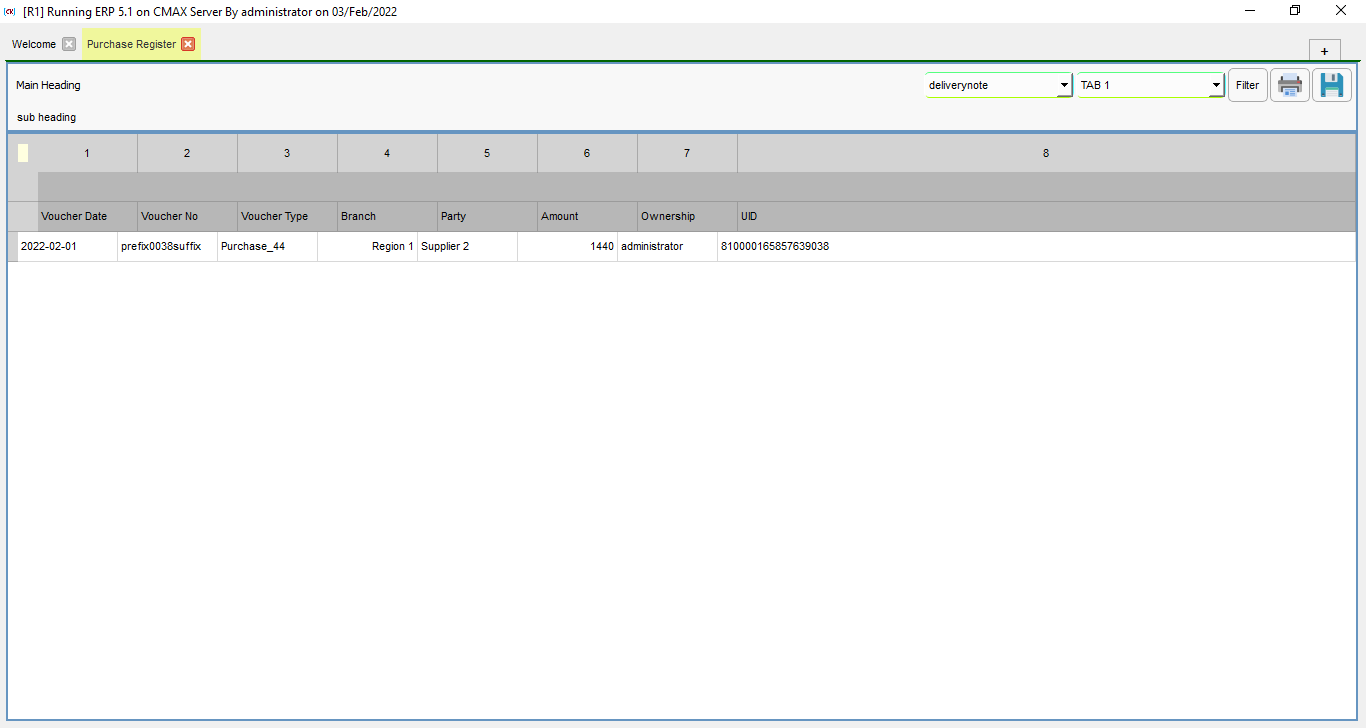Click the Voucher Date column header
1366x728 pixels.
(74, 216)
